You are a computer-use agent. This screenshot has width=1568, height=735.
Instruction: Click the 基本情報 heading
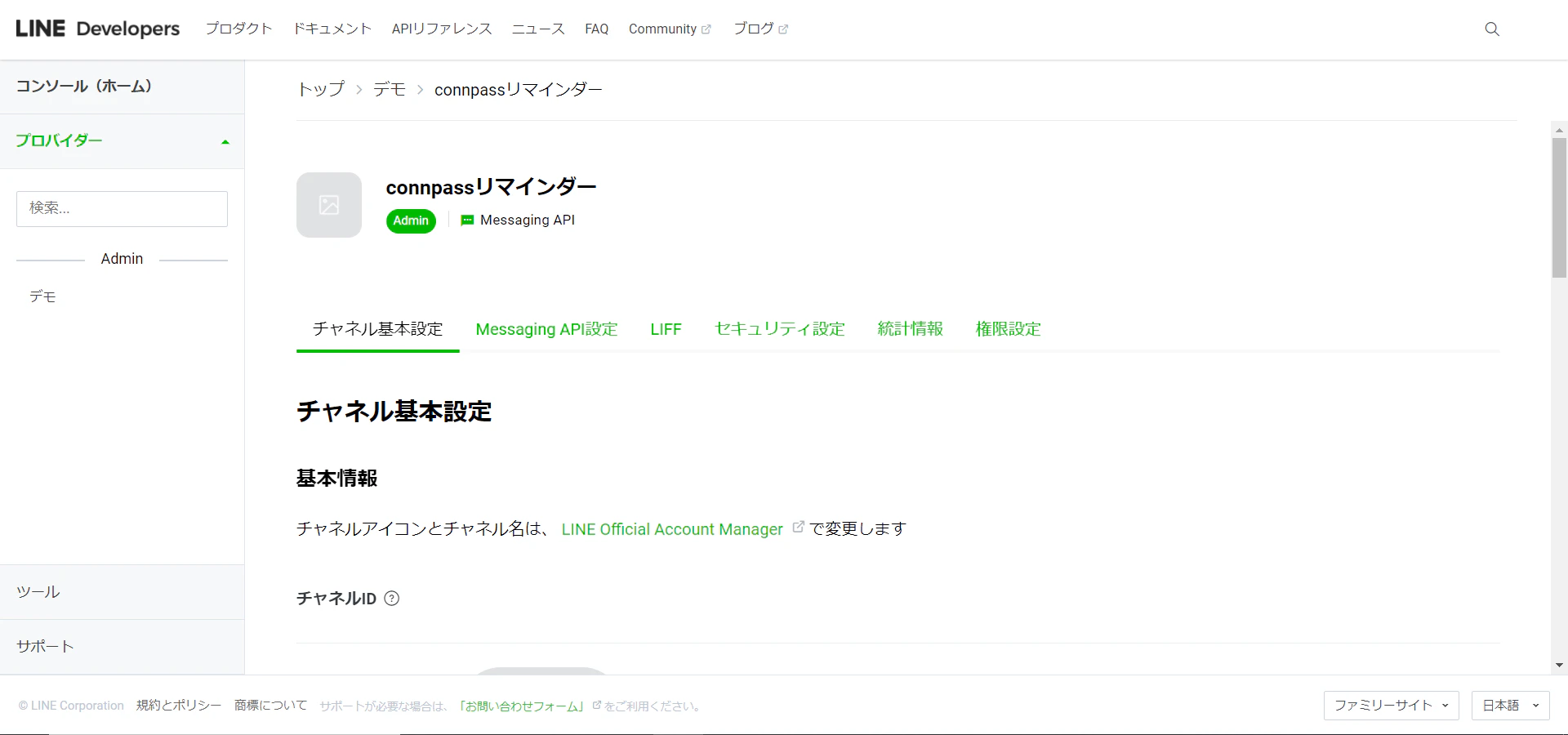[x=336, y=479]
